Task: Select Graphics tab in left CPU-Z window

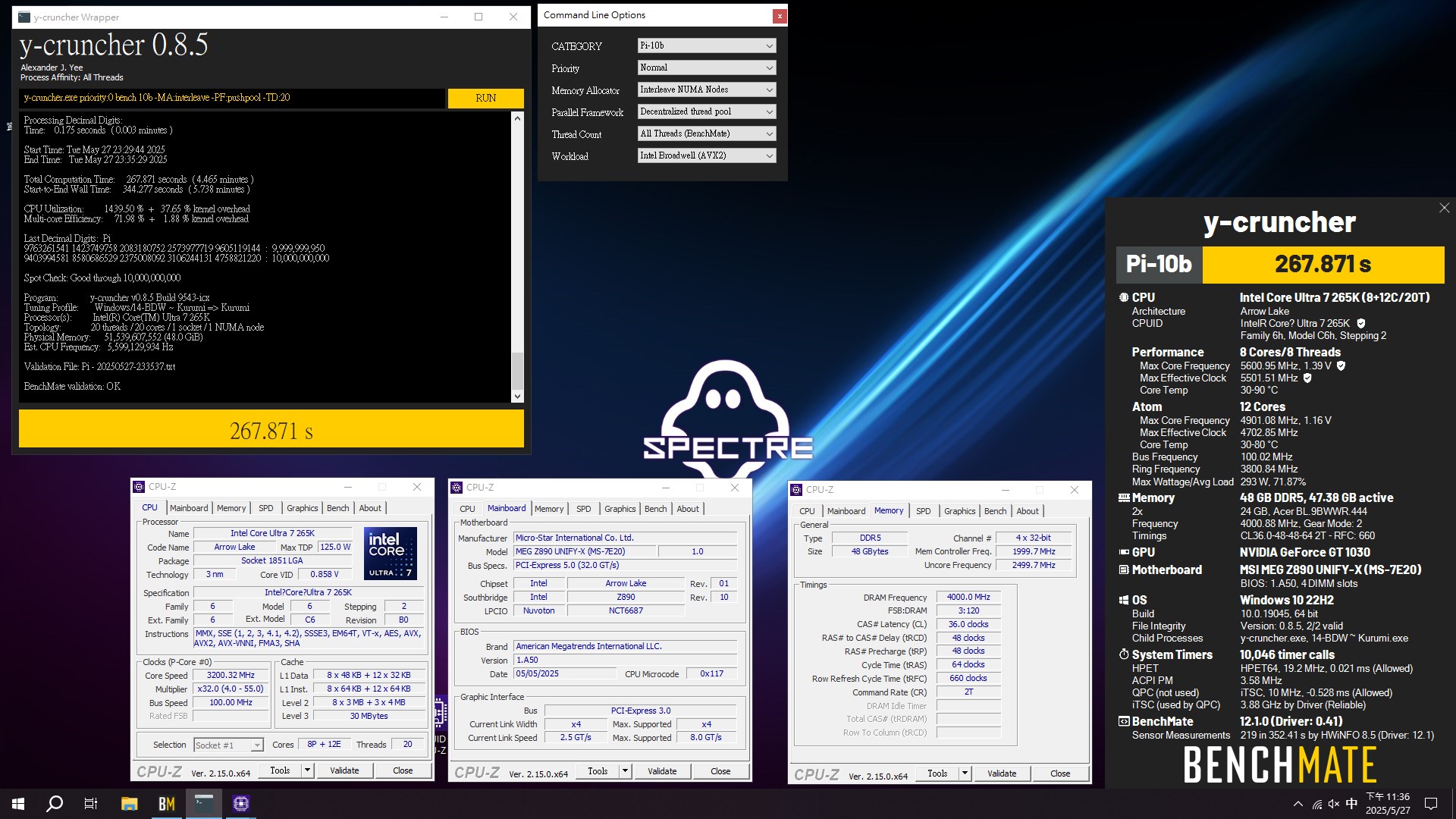Action: 302,508
